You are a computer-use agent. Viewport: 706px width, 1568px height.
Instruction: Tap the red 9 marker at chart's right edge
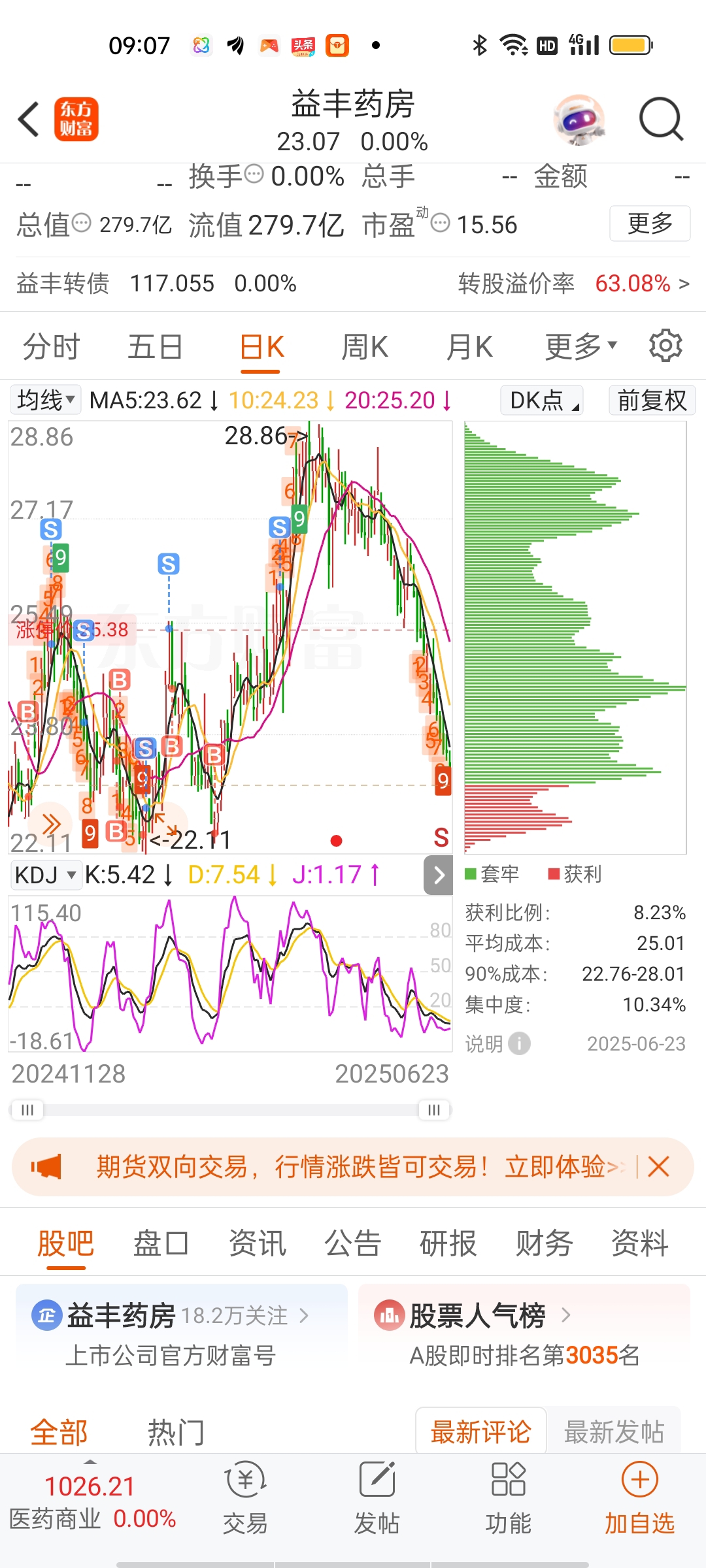click(x=443, y=781)
